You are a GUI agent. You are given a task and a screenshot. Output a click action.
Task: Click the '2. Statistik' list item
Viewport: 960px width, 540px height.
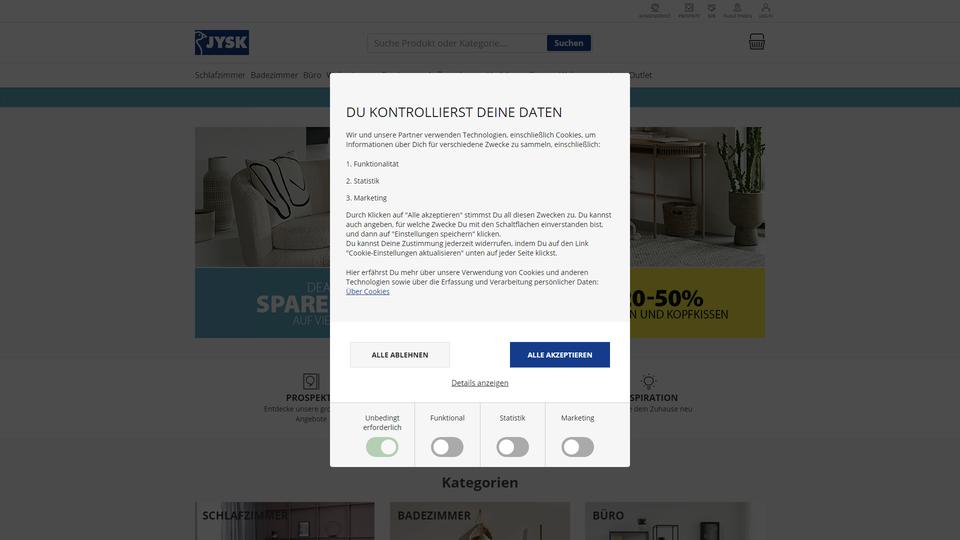click(362, 181)
